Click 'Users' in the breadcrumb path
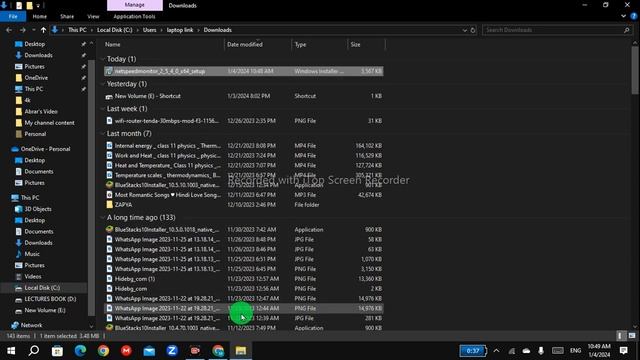 pos(149,30)
